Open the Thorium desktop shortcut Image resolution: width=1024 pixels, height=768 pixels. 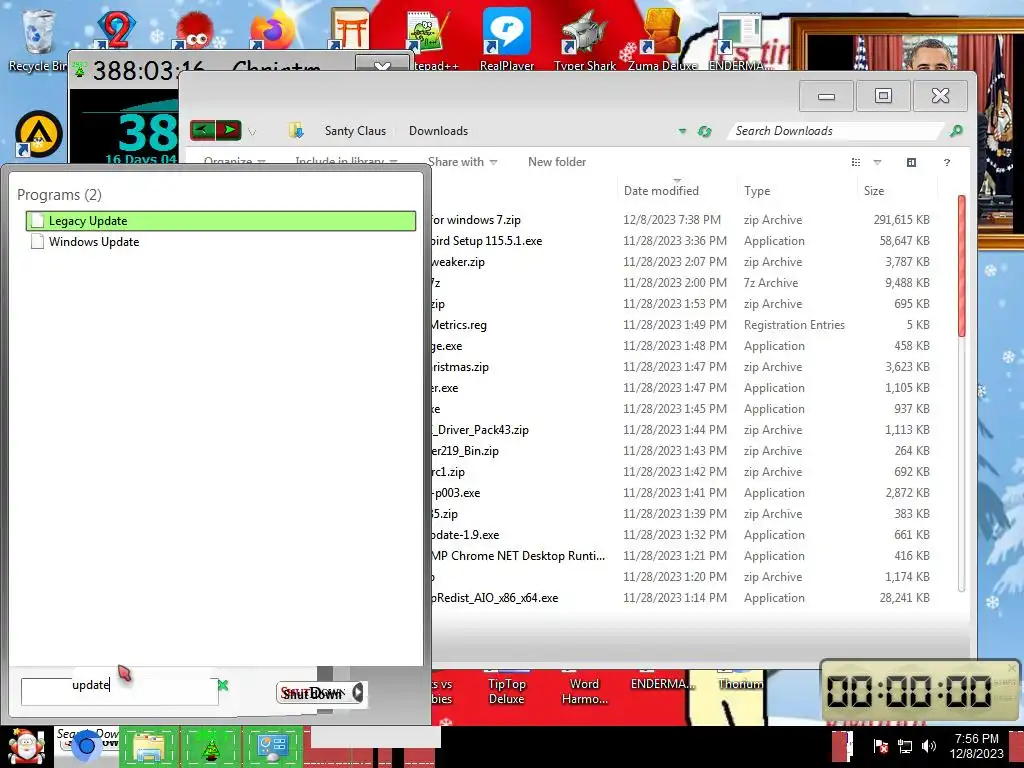[x=741, y=682]
